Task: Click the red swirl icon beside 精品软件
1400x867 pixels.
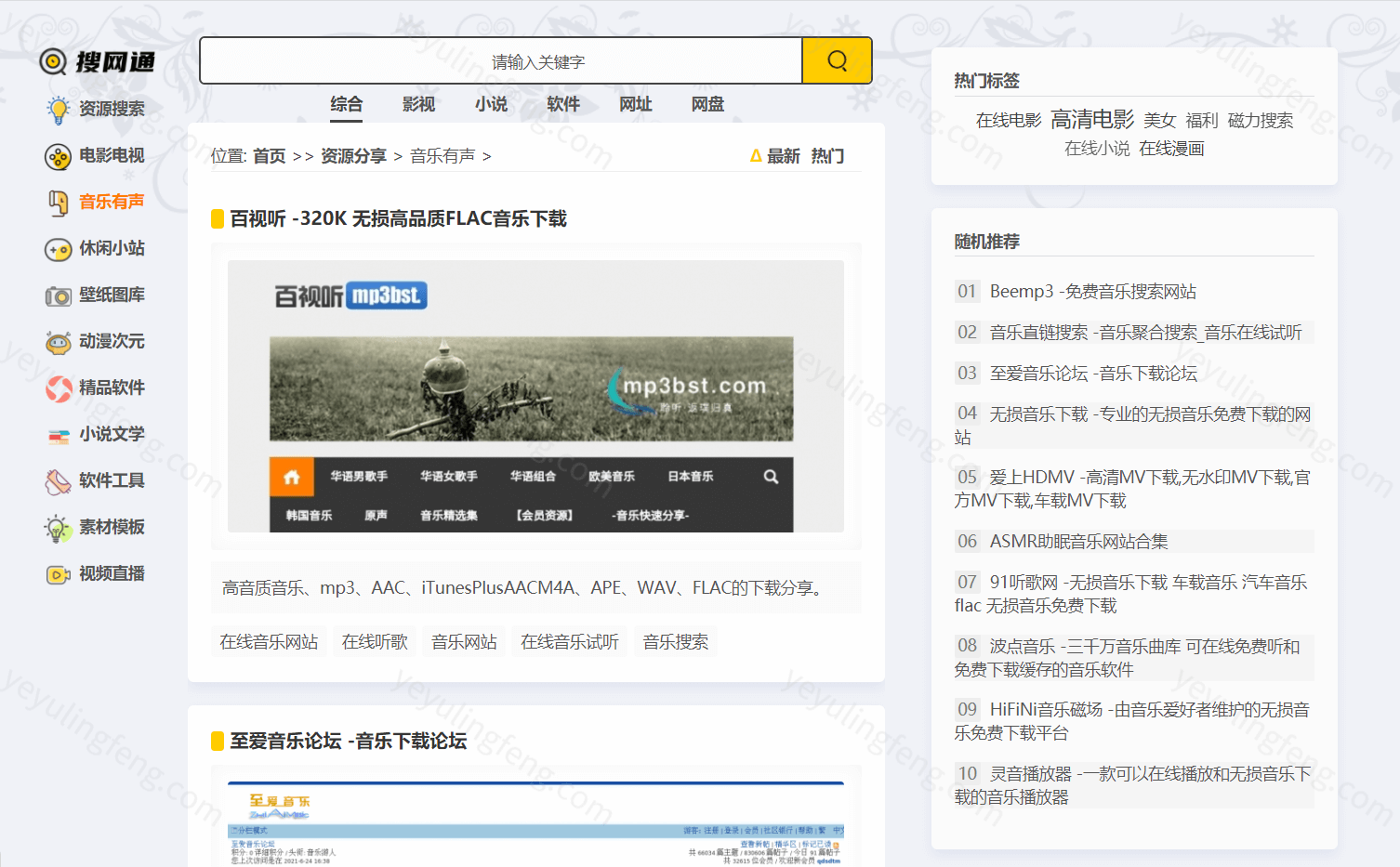Action: pyautogui.click(x=59, y=388)
